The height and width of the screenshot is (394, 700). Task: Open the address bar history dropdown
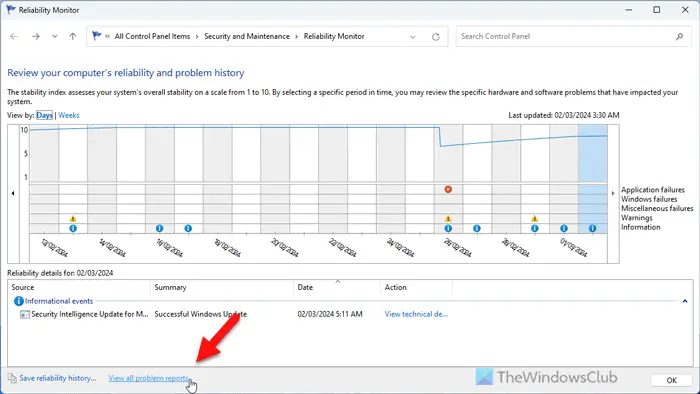tap(412, 37)
